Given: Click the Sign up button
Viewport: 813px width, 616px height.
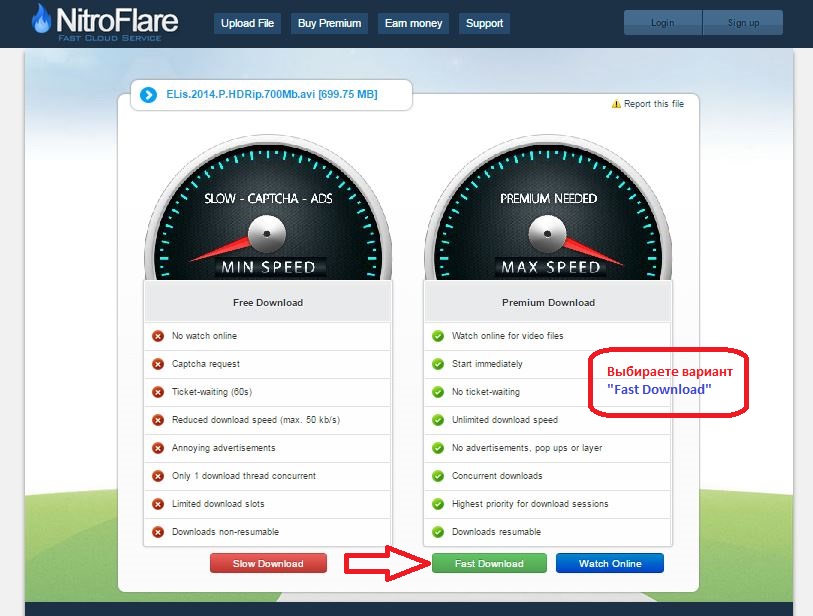Looking at the screenshot, I should pyautogui.click(x=743, y=23).
